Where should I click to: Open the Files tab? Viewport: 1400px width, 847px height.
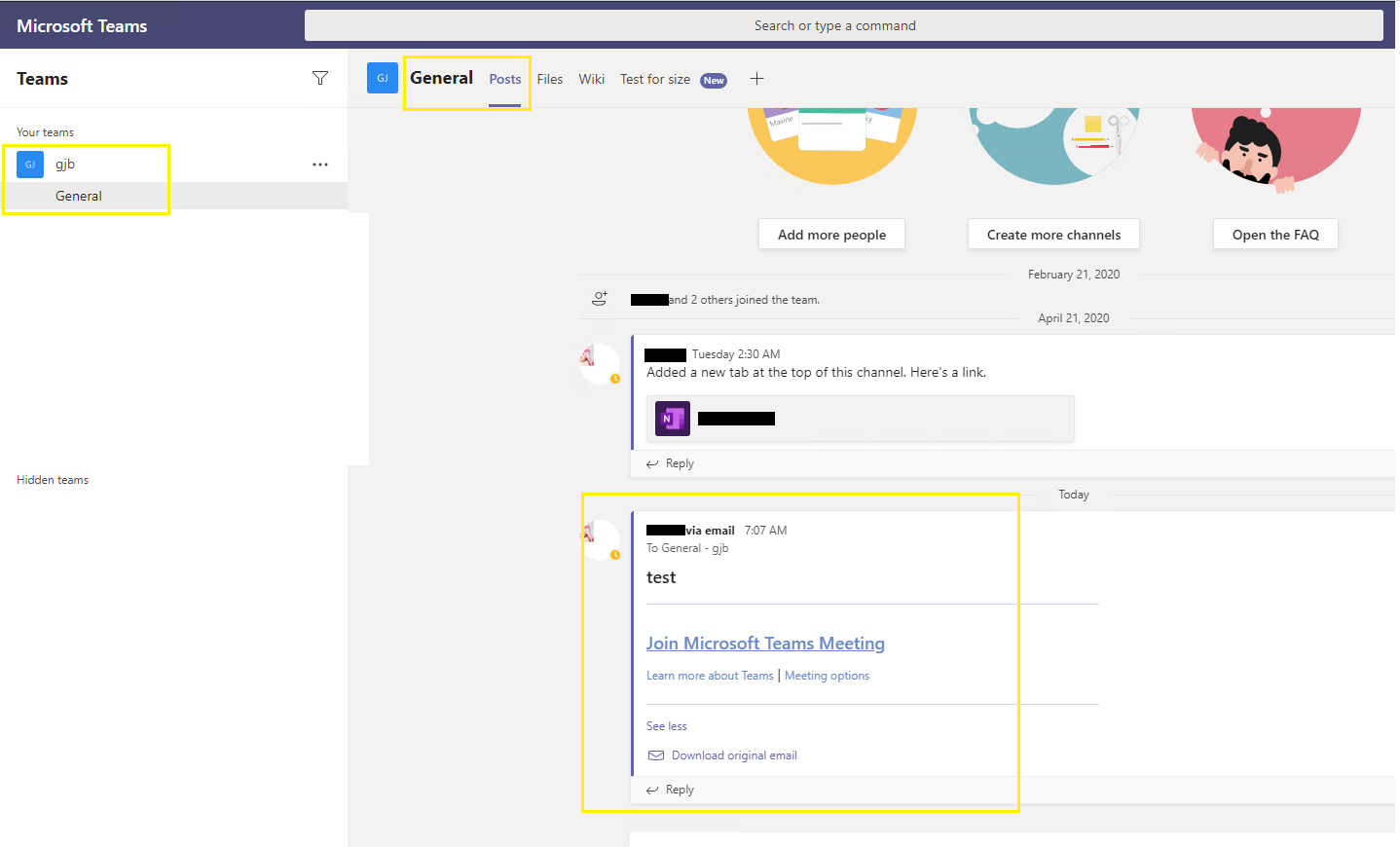coord(550,79)
